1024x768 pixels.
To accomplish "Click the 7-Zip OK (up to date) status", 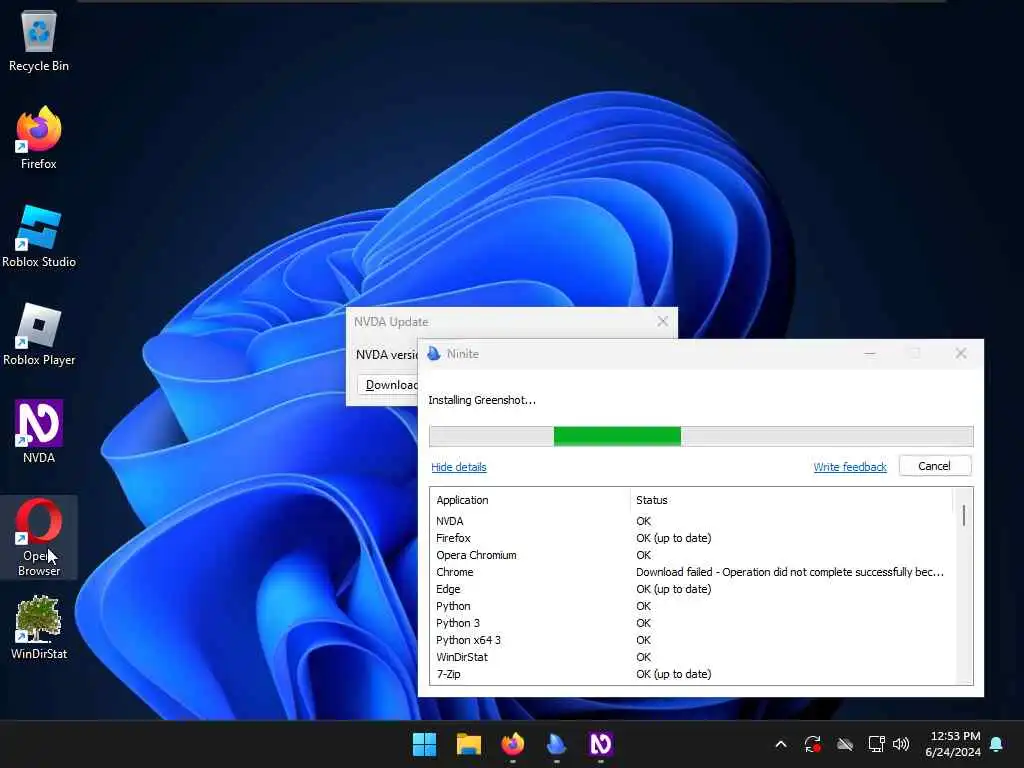I will (673, 674).
